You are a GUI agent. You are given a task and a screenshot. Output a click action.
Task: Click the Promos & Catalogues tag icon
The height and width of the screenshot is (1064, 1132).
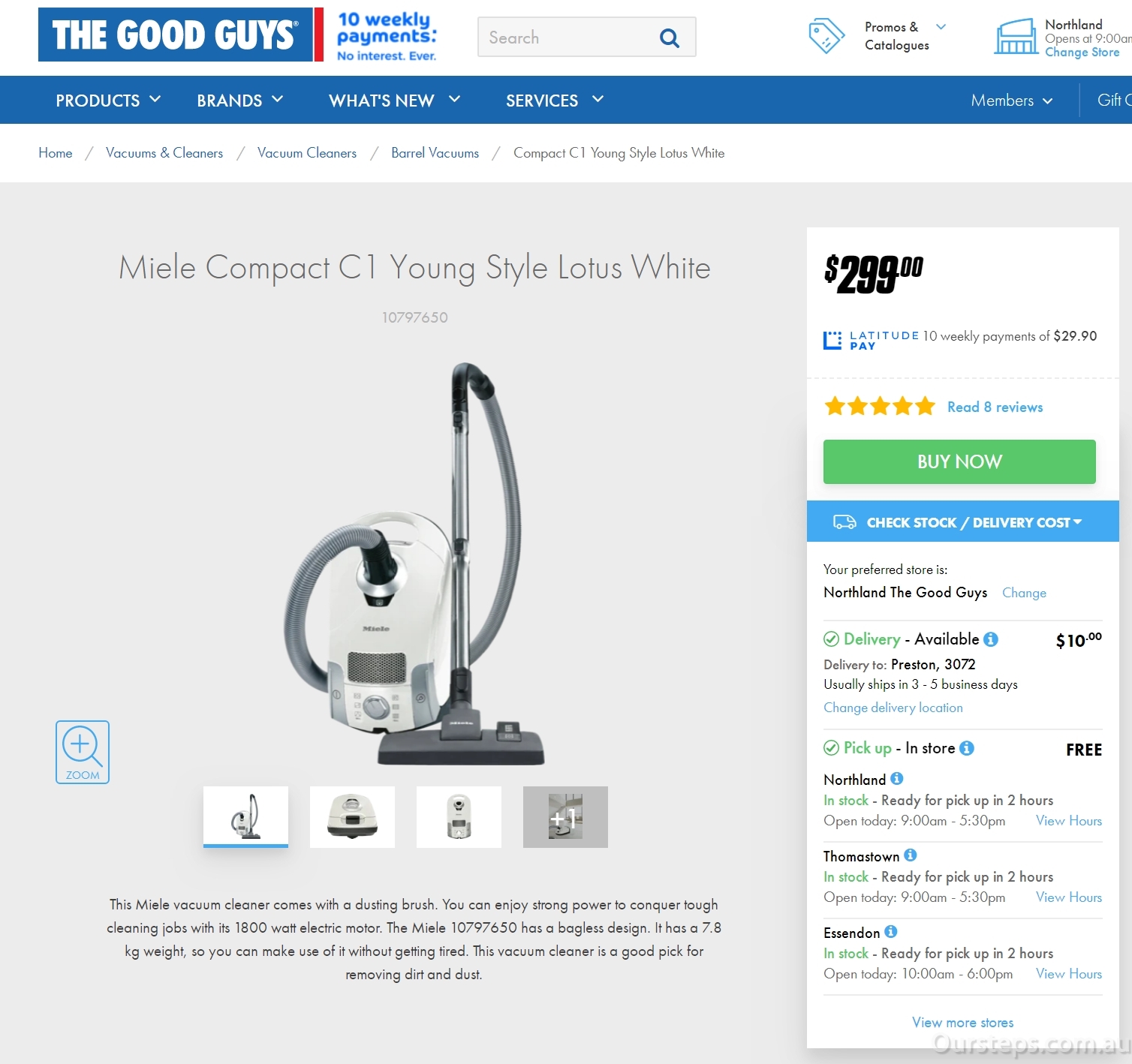click(826, 36)
